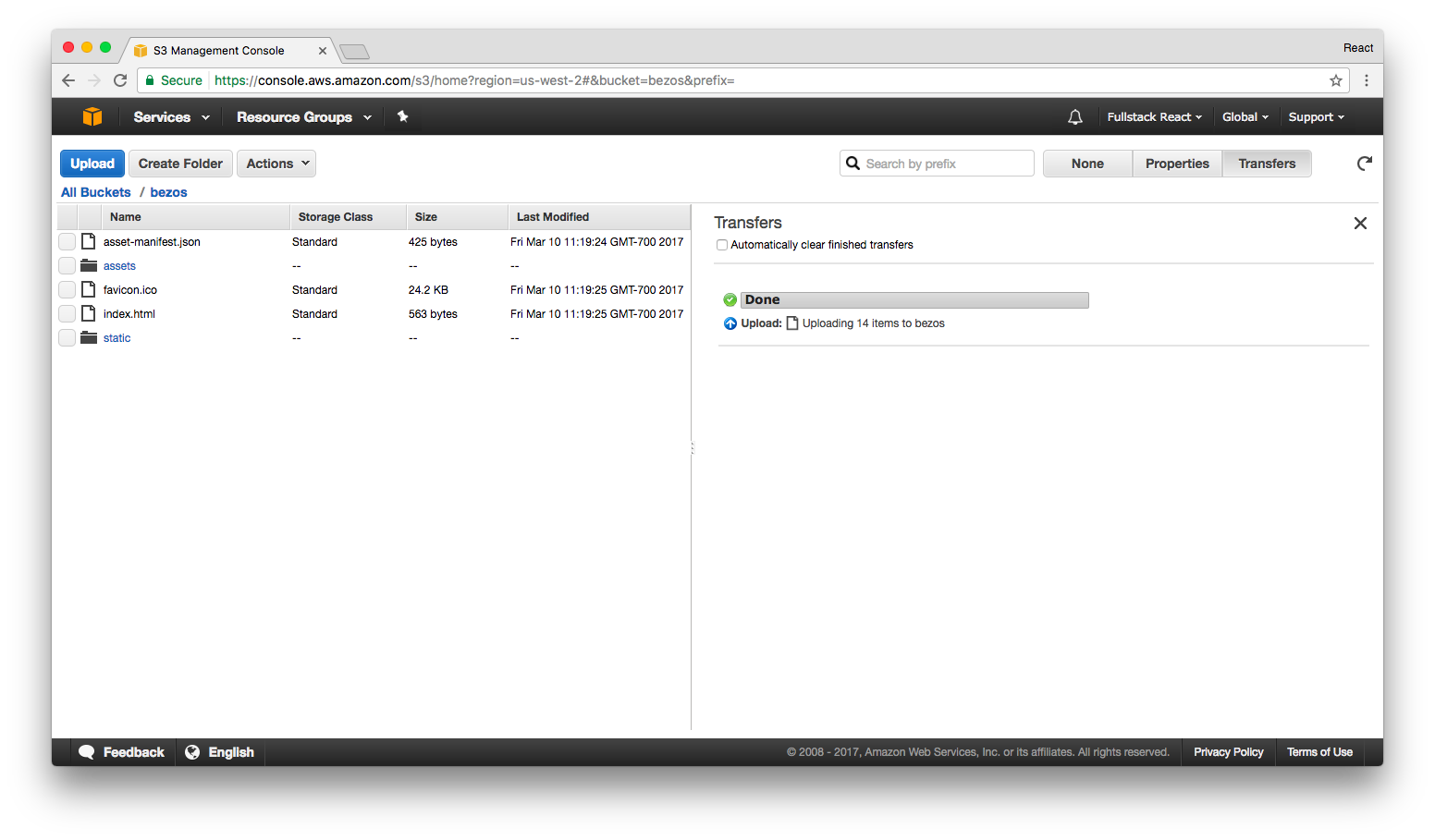Click the blue Upload button

92,164
